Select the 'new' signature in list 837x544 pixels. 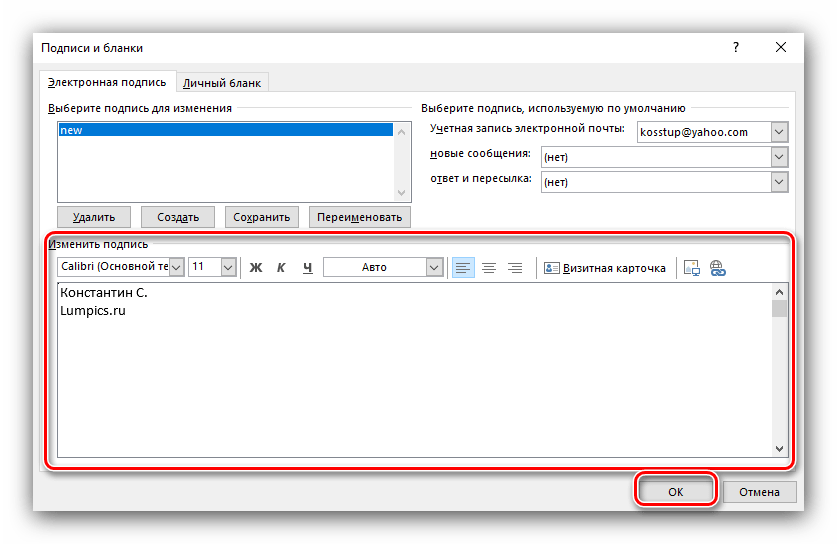(225, 130)
